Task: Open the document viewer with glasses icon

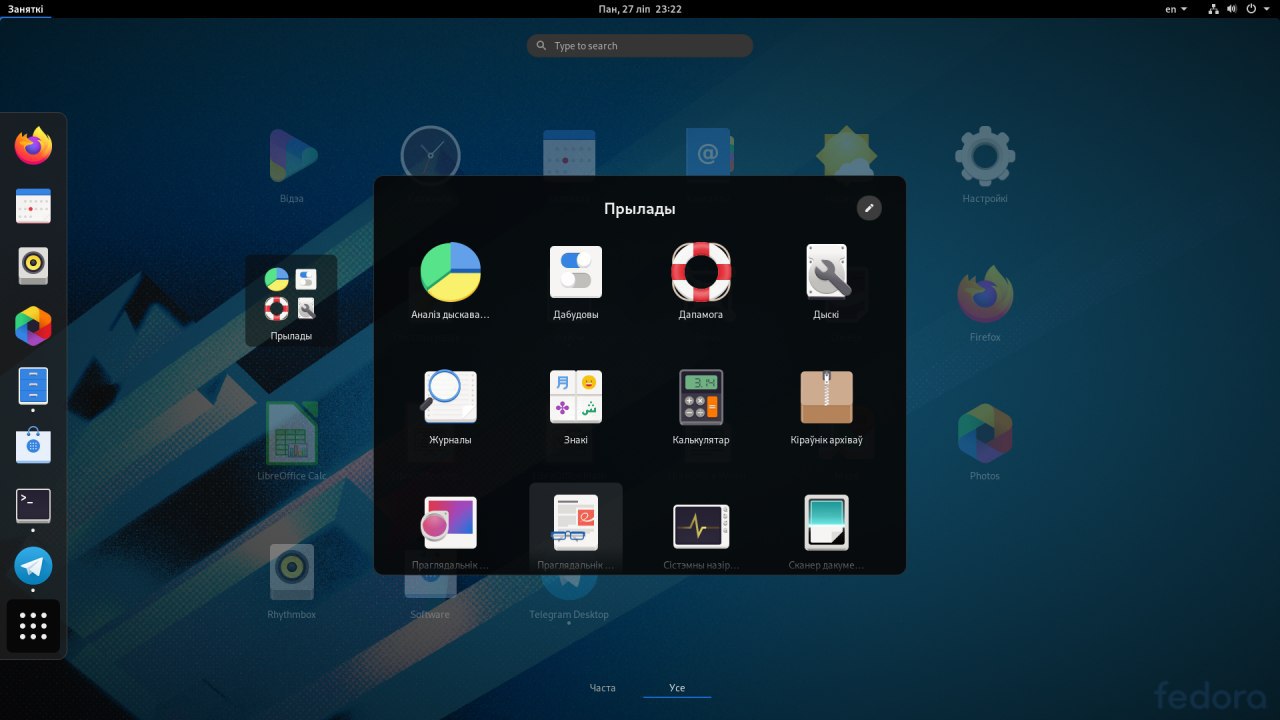Action: click(x=576, y=529)
